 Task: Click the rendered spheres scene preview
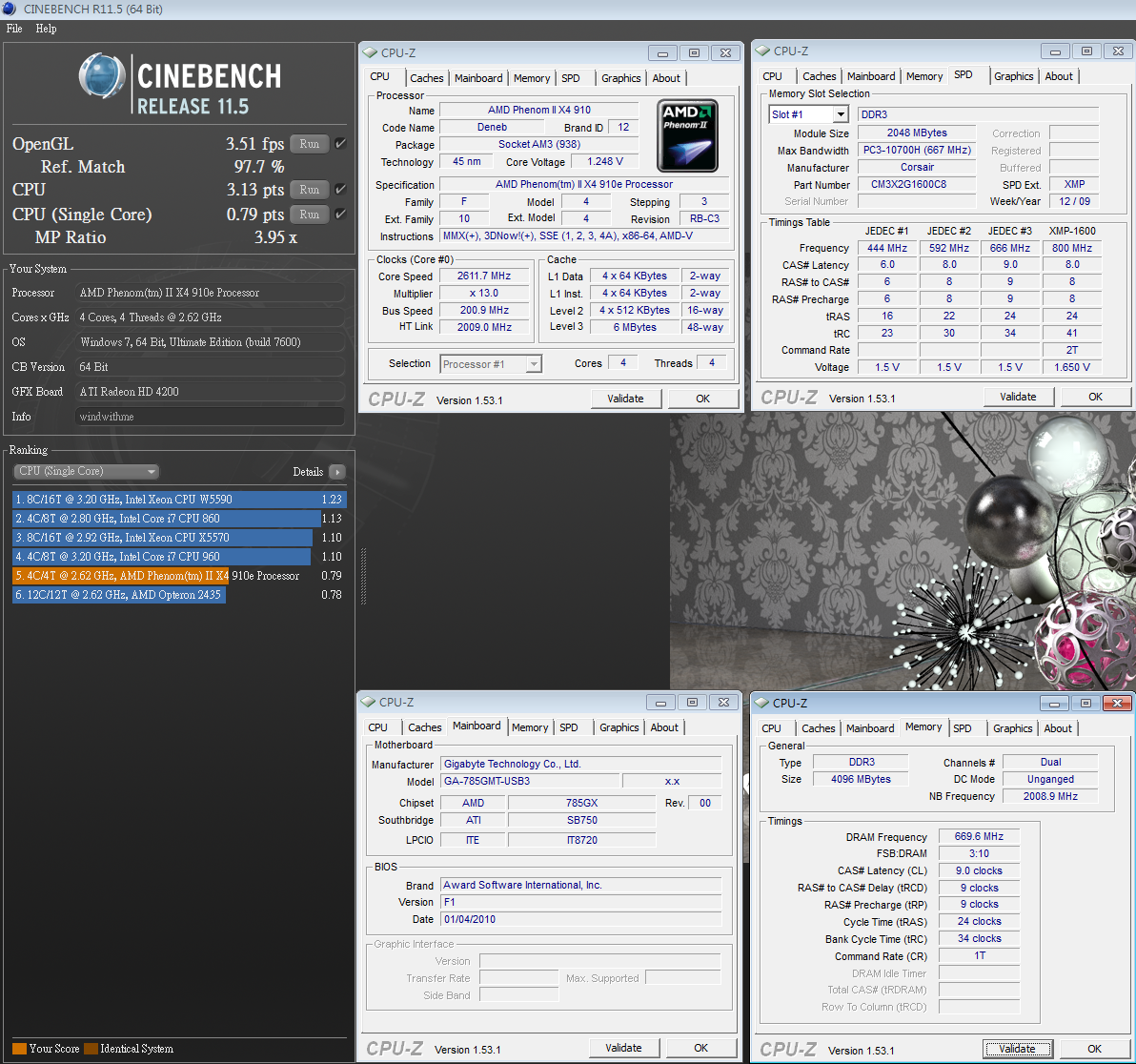point(902,551)
